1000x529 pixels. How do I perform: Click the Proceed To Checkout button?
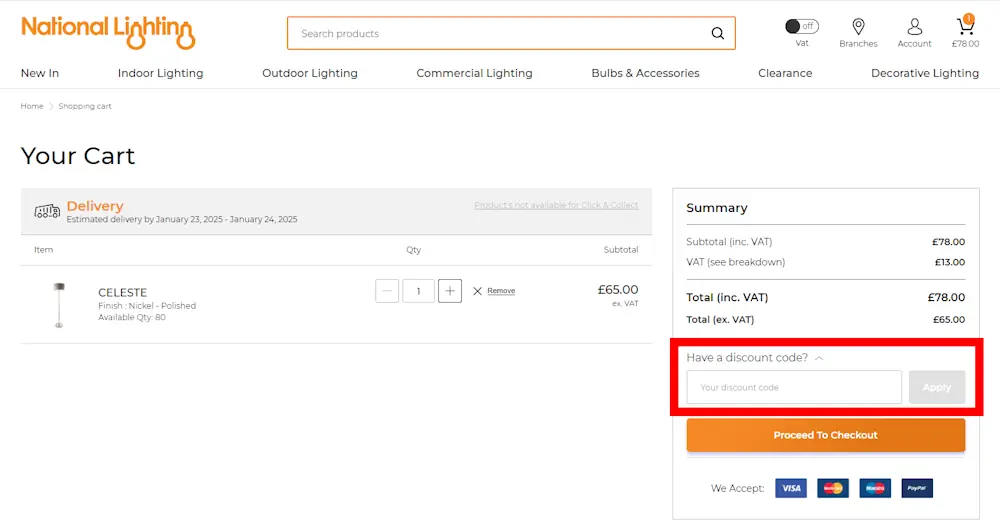pos(826,435)
